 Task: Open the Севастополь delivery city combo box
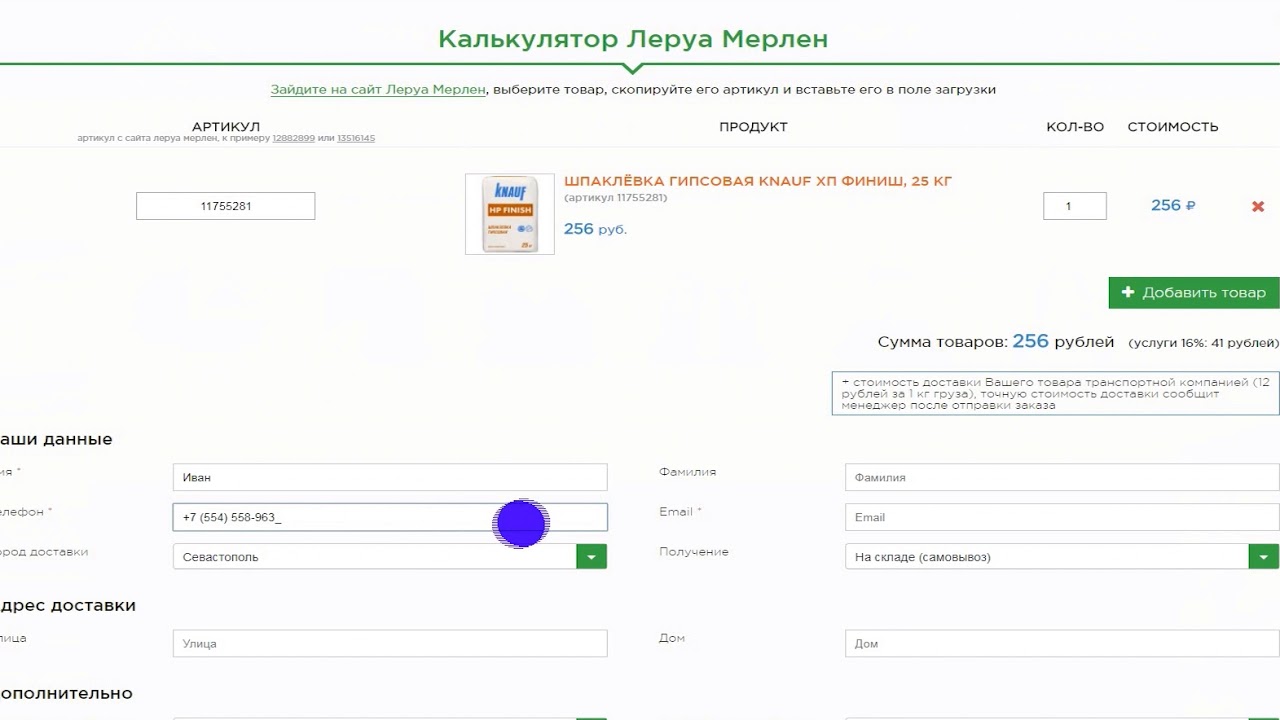[x=390, y=556]
